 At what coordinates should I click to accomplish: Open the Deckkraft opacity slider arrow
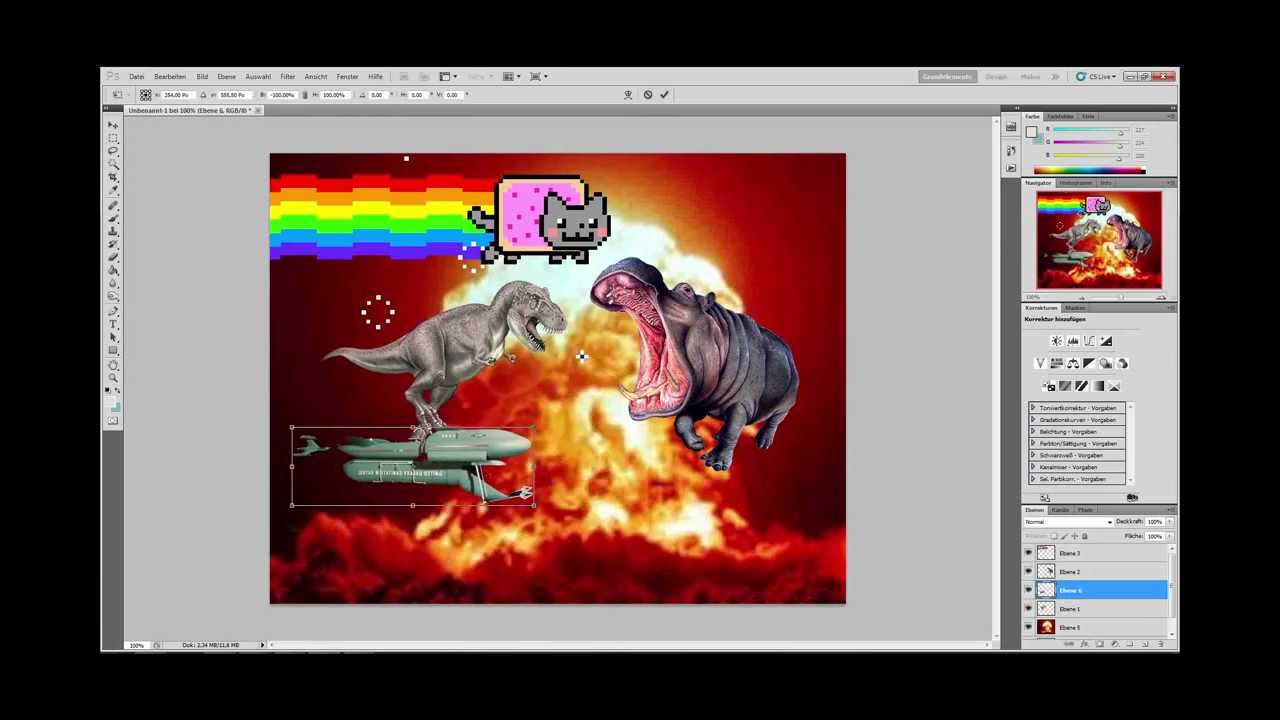click(x=1169, y=522)
